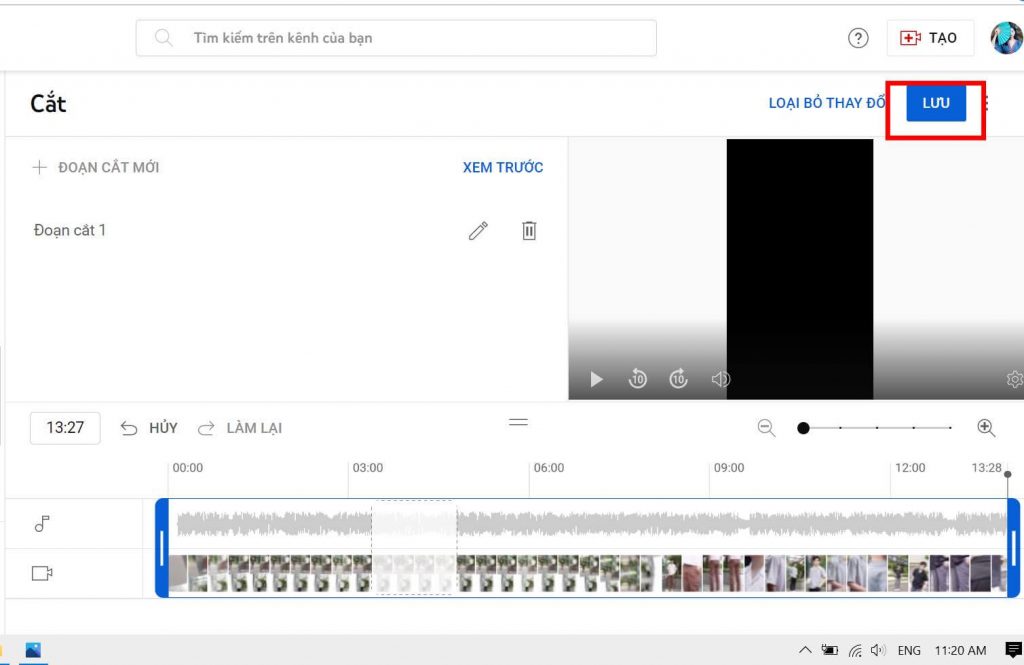Open the ENG language switcher in the taskbar

point(908,649)
